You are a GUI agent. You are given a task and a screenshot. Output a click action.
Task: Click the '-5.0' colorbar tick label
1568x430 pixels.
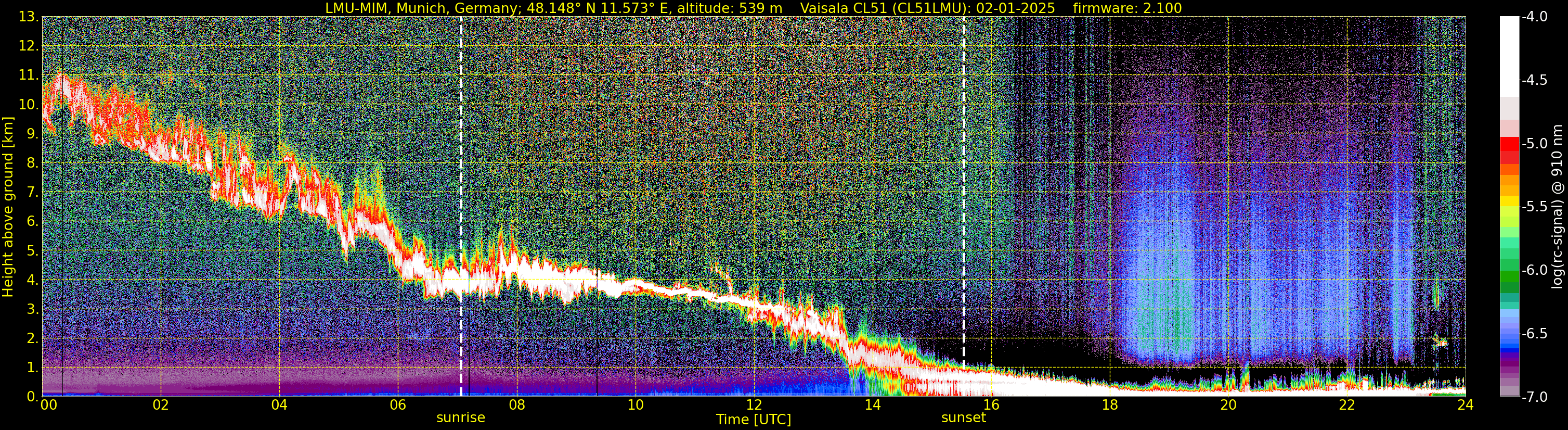pyautogui.click(x=1534, y=144)
